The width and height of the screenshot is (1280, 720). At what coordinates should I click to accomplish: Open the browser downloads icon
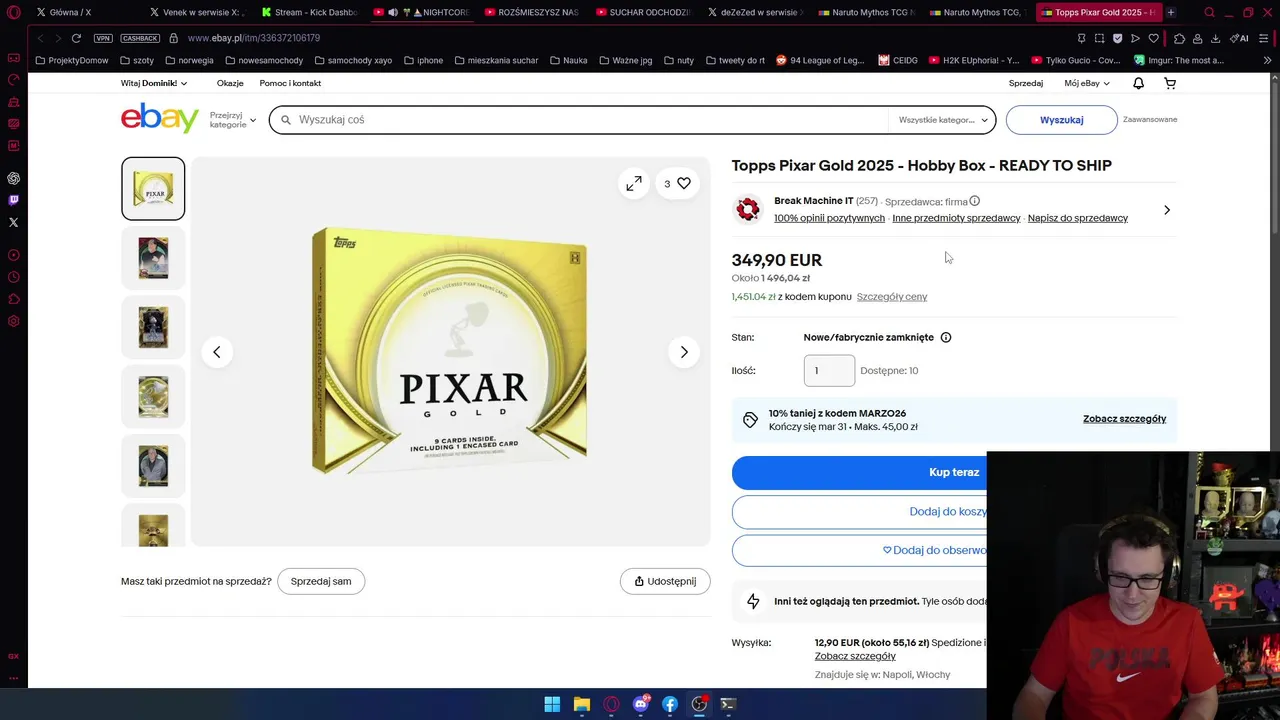(1215, 38)
